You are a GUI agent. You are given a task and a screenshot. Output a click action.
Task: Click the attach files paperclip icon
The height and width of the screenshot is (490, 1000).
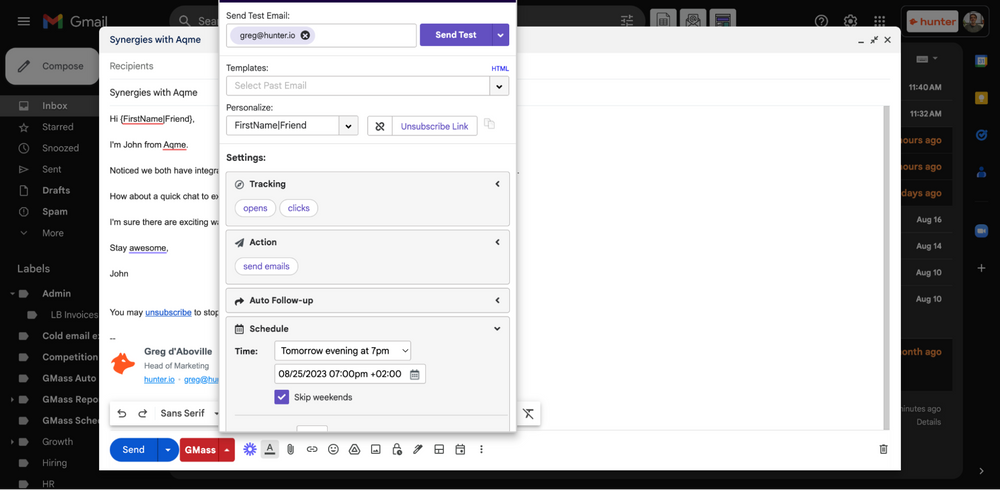coord(291,450)
